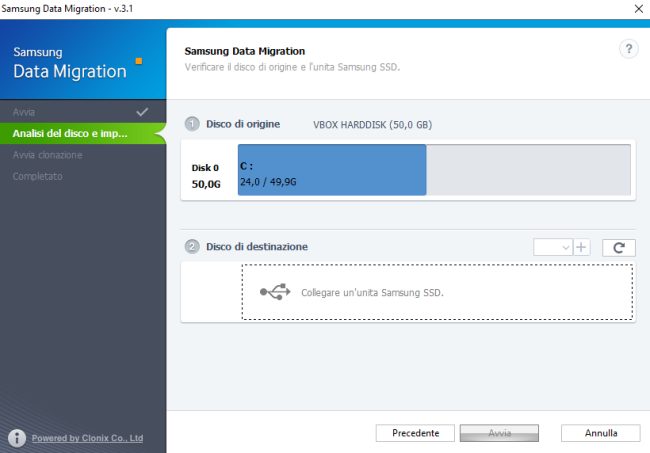Screen dimensions: 650x453
Task: Click the plus add destination icon
Action: [582, 247]
